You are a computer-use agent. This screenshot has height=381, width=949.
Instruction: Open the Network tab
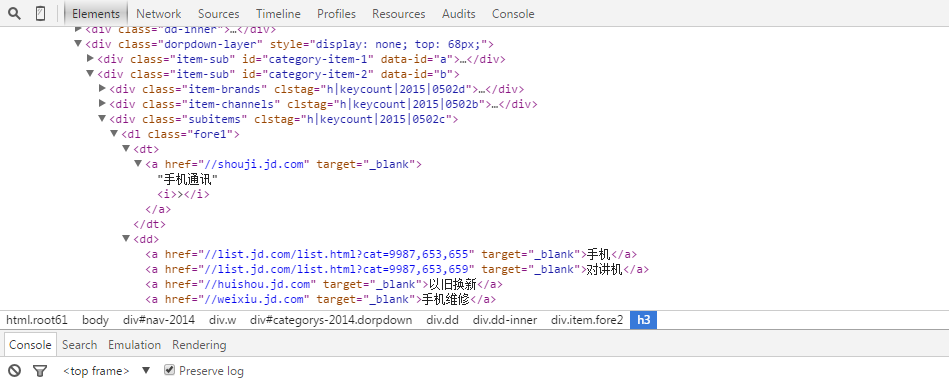tap(159, 13)
